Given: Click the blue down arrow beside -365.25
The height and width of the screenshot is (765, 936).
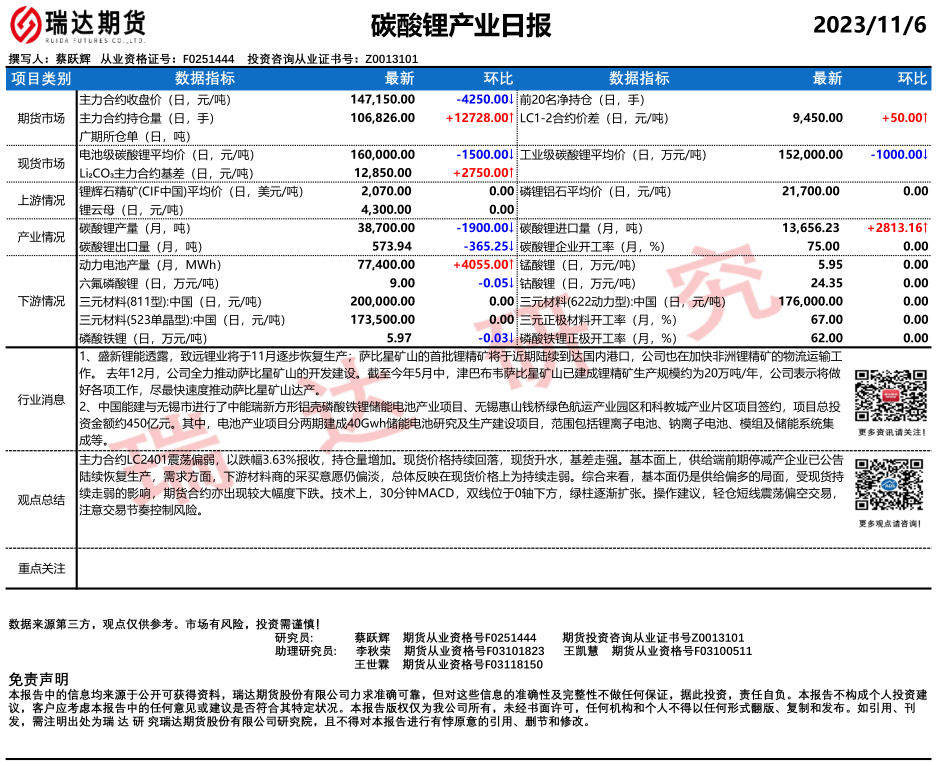Looking at the screenshot, I should tap(512, 246).
